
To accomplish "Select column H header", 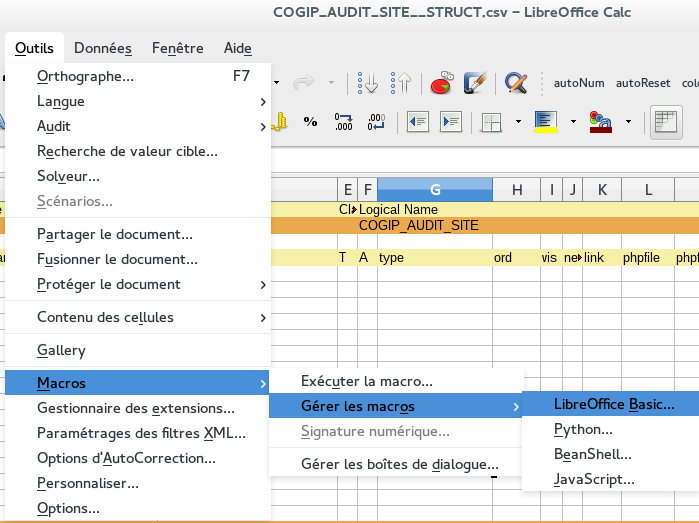I will tap(517, 190).
